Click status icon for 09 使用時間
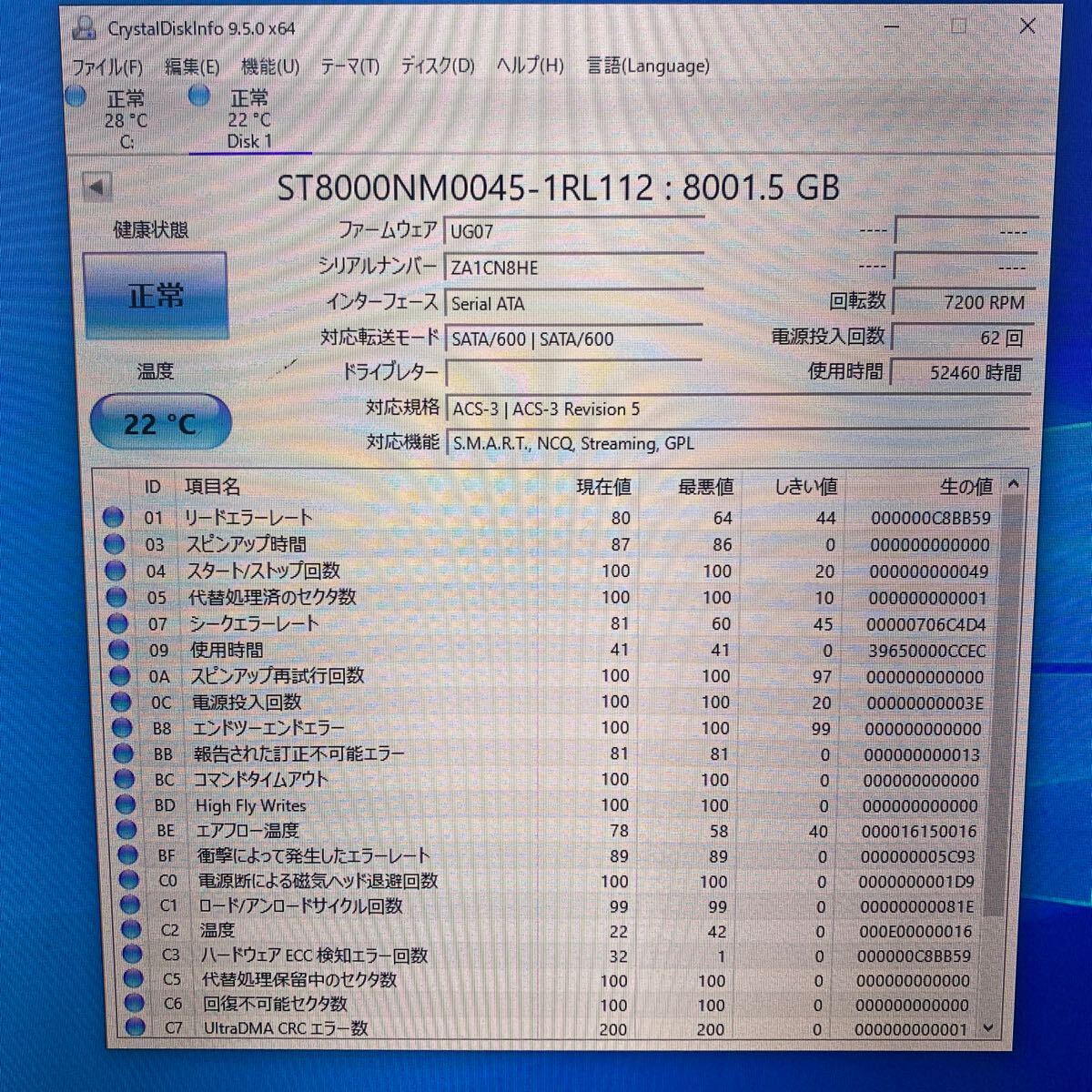This screenshot has width=1092, height=1092. click(x=119, y=650)
